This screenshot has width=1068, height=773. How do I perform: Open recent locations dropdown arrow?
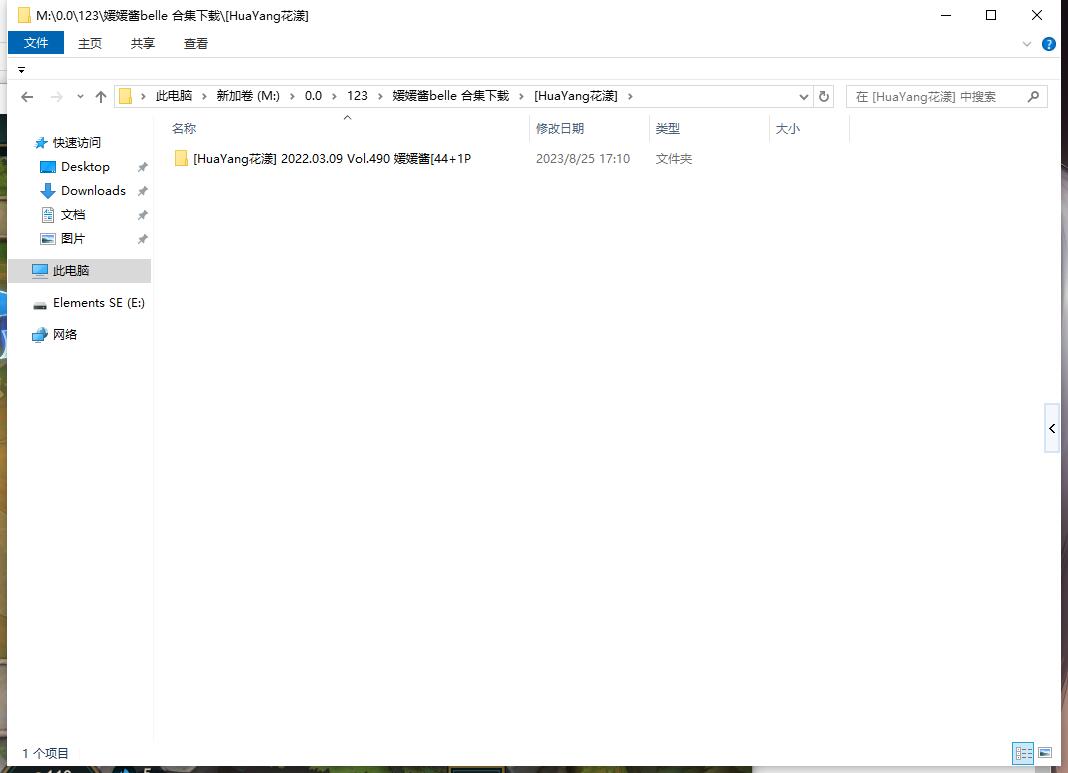pyautogui.click(x=80, y=97)
